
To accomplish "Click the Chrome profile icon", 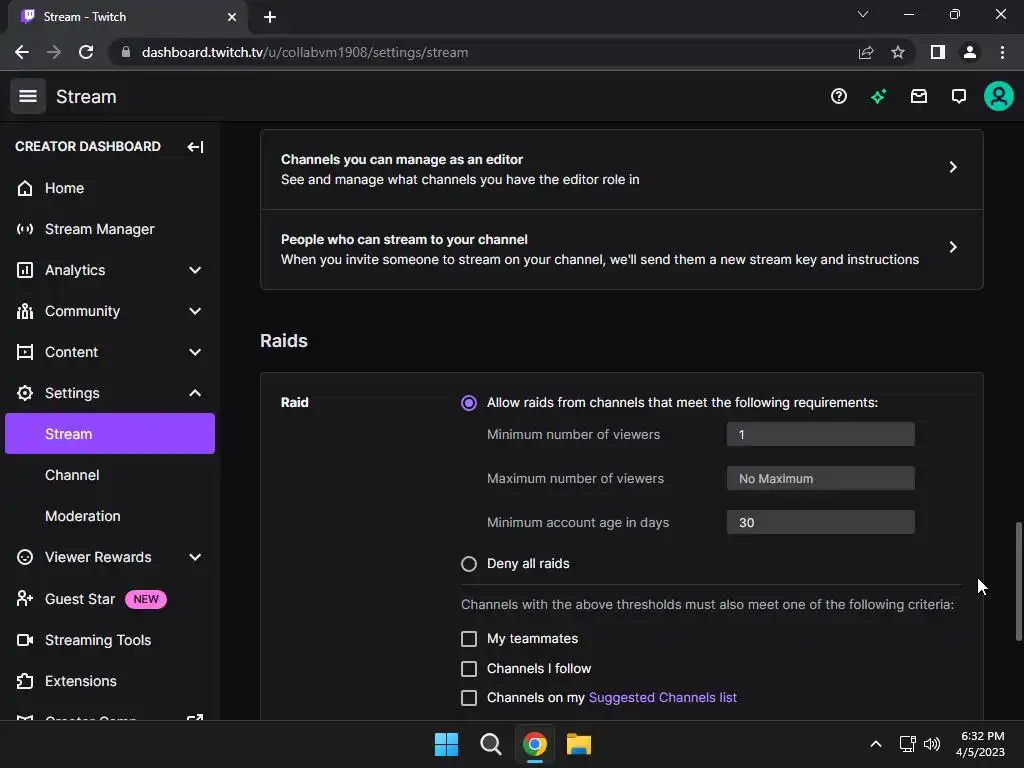I will [x=970, y=52].
